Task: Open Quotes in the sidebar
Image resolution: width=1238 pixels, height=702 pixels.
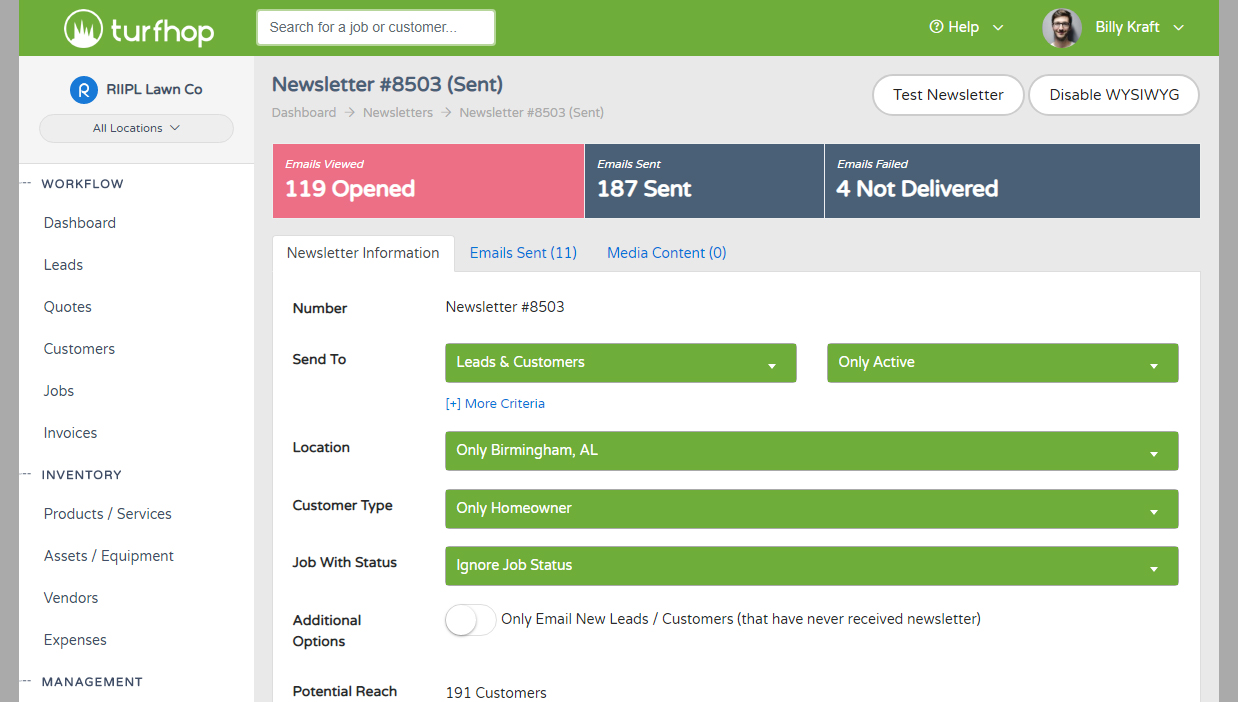Action: pyautogui.click(x=68, y=307)
